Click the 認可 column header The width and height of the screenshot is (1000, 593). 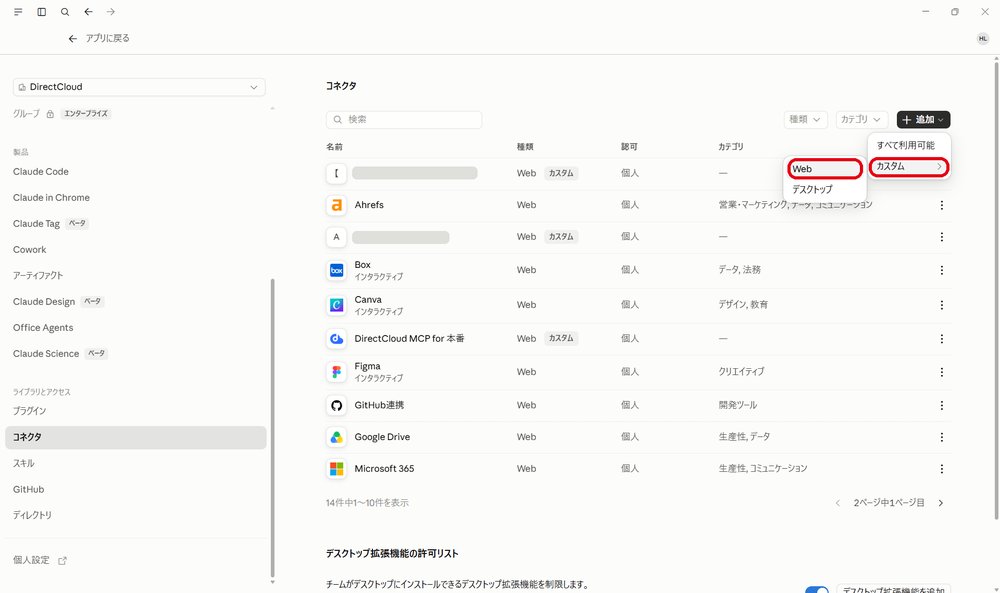pyautogui.click(x=629, y=147)
